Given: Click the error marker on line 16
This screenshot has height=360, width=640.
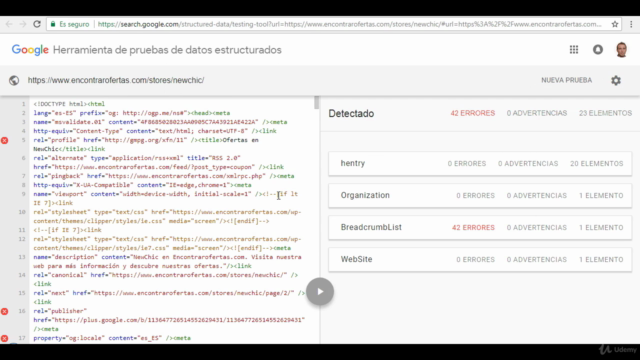Looking at the screenshot, I should [4, 311].
